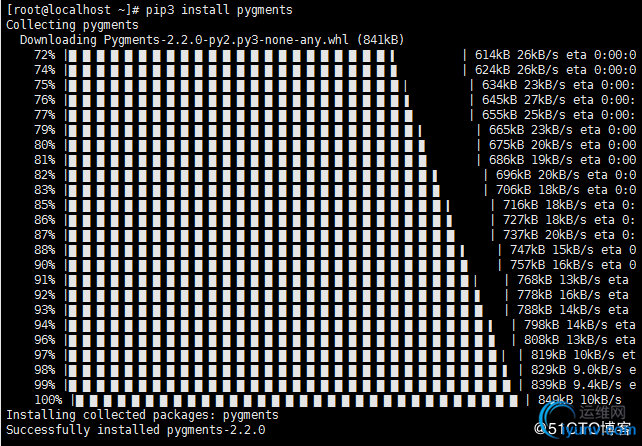
Task: Click the 82% progress label
Action: [x=45, y=175]
